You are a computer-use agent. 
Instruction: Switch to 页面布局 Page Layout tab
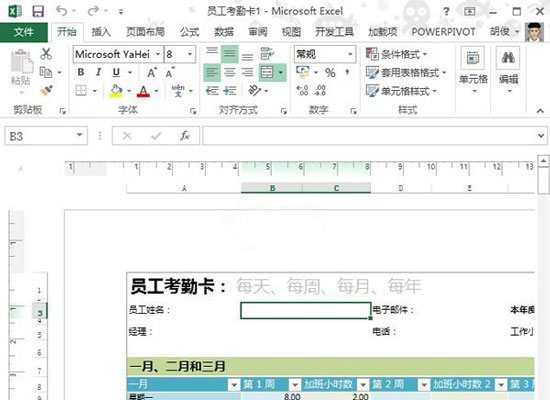point(145,32)
